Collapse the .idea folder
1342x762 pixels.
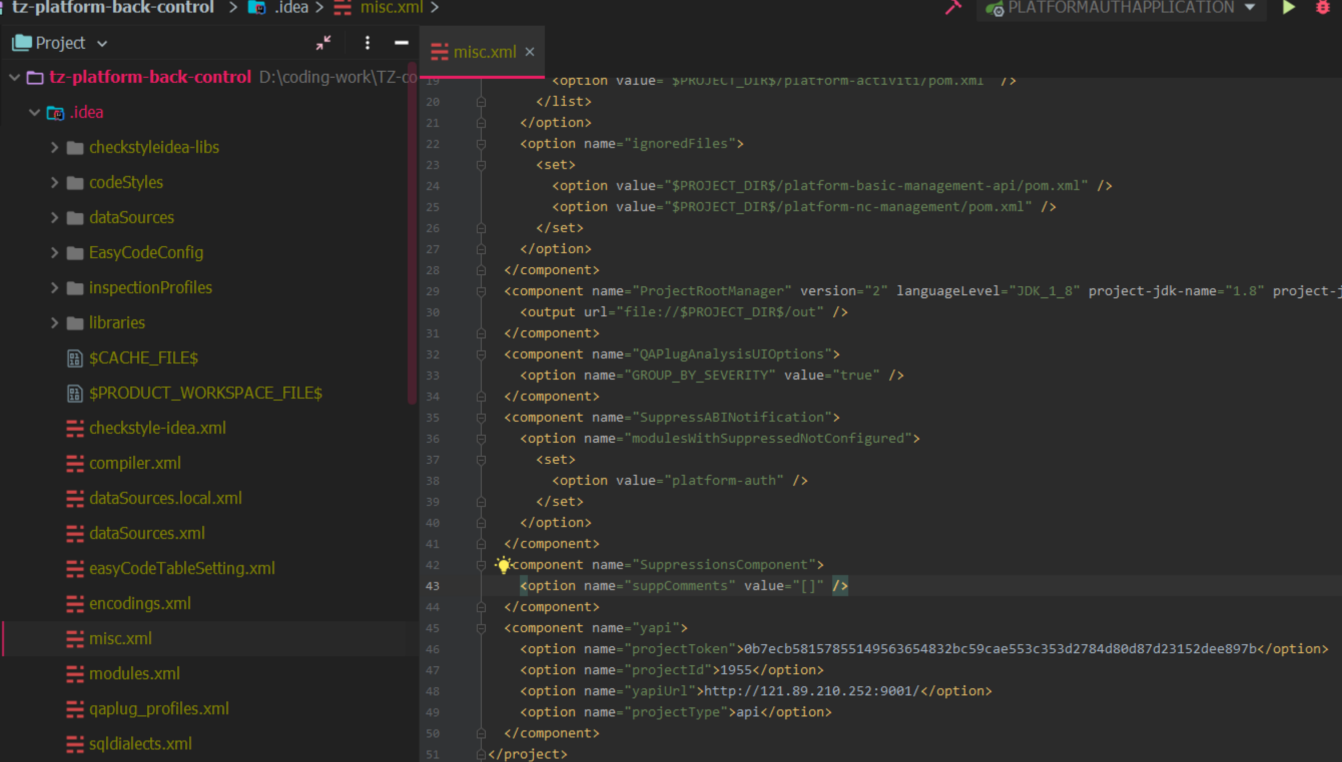click(34, 112)
